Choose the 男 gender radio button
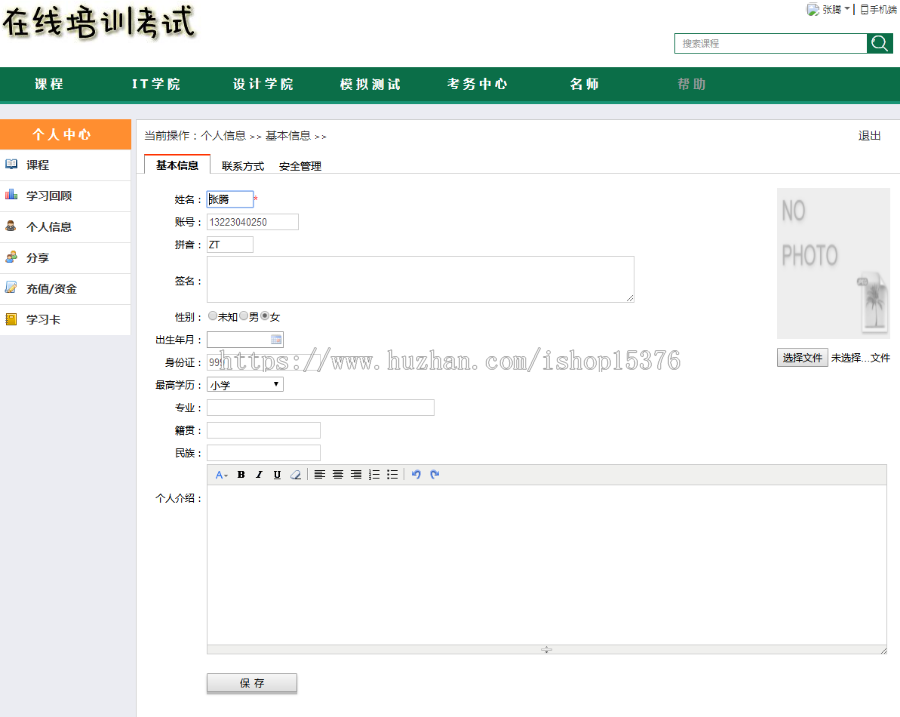The image size is (900, 717). pyautogui.click(x=242, y=316)
